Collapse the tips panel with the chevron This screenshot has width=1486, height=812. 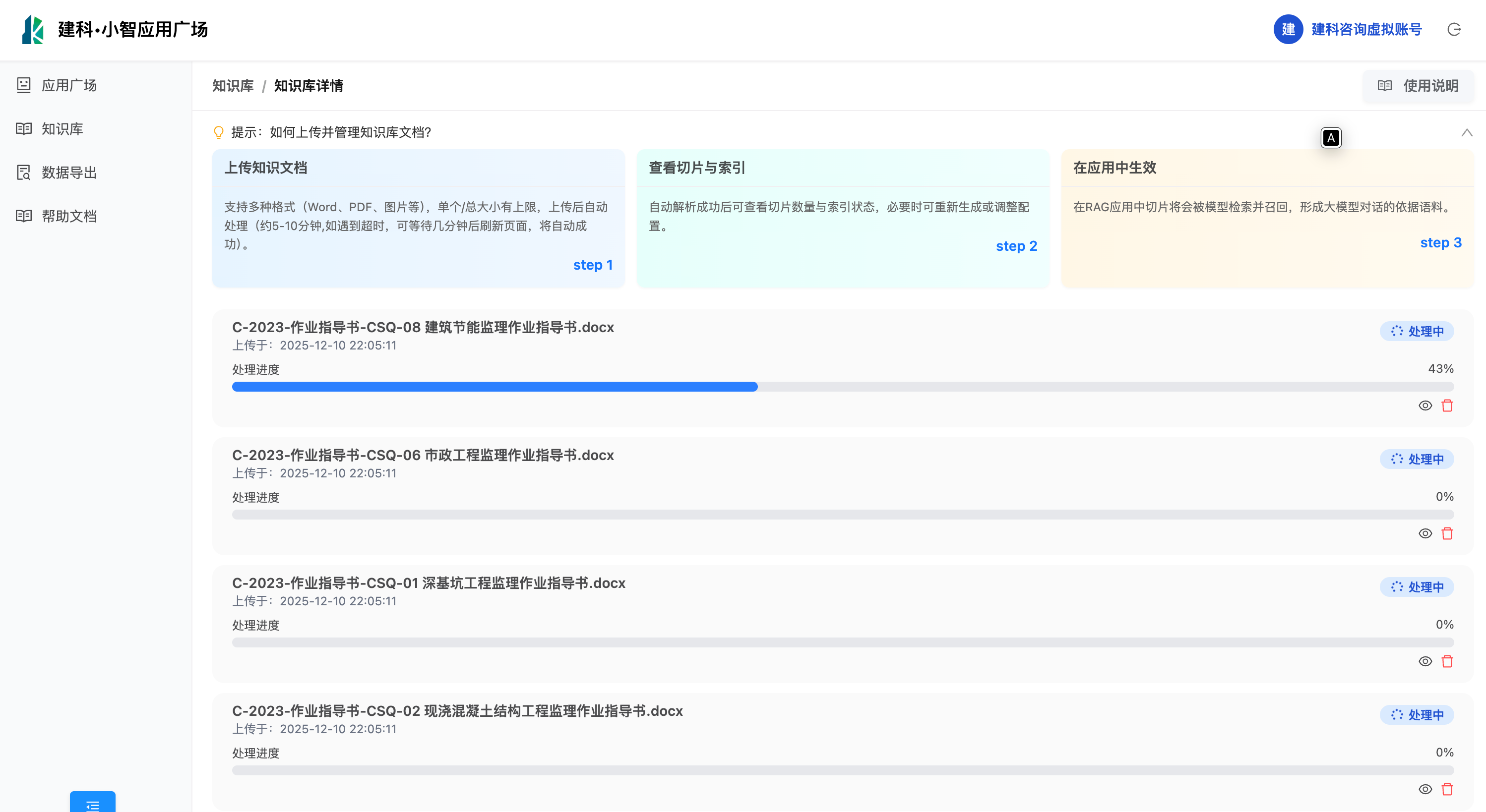(x=1467, y=133)
